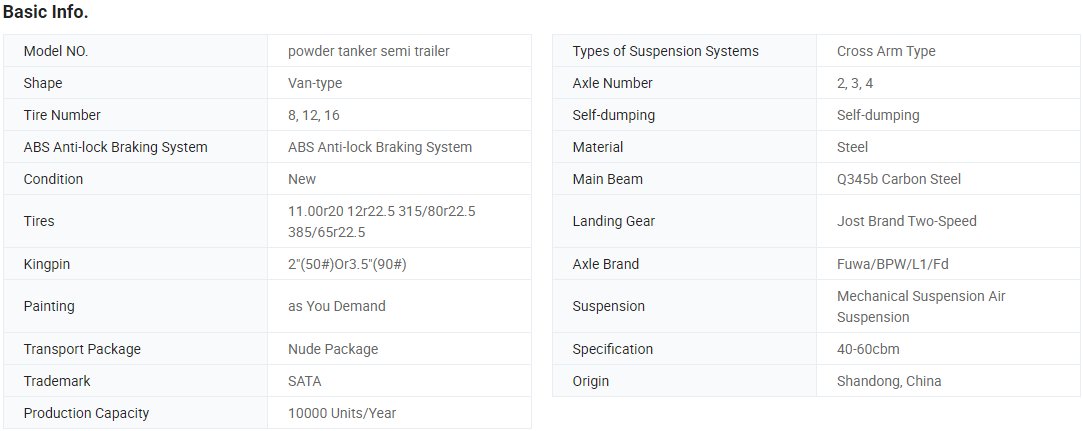Click the powder tanker semi trailer value
This screenshot has width=1083, height=431.
pyautogui.click(x=369, y=51)
